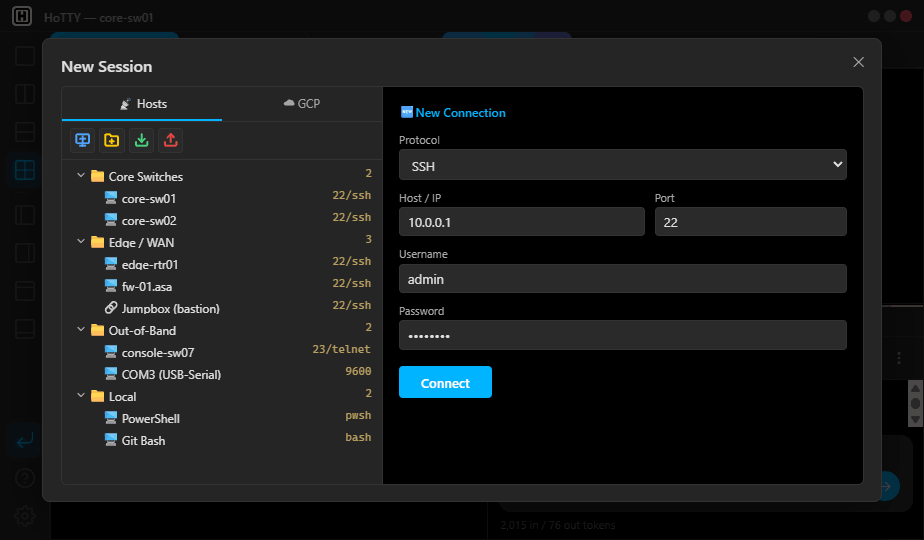Collapse the Local folder chevron
Screen dimensions: 924x540
point(81,396)
